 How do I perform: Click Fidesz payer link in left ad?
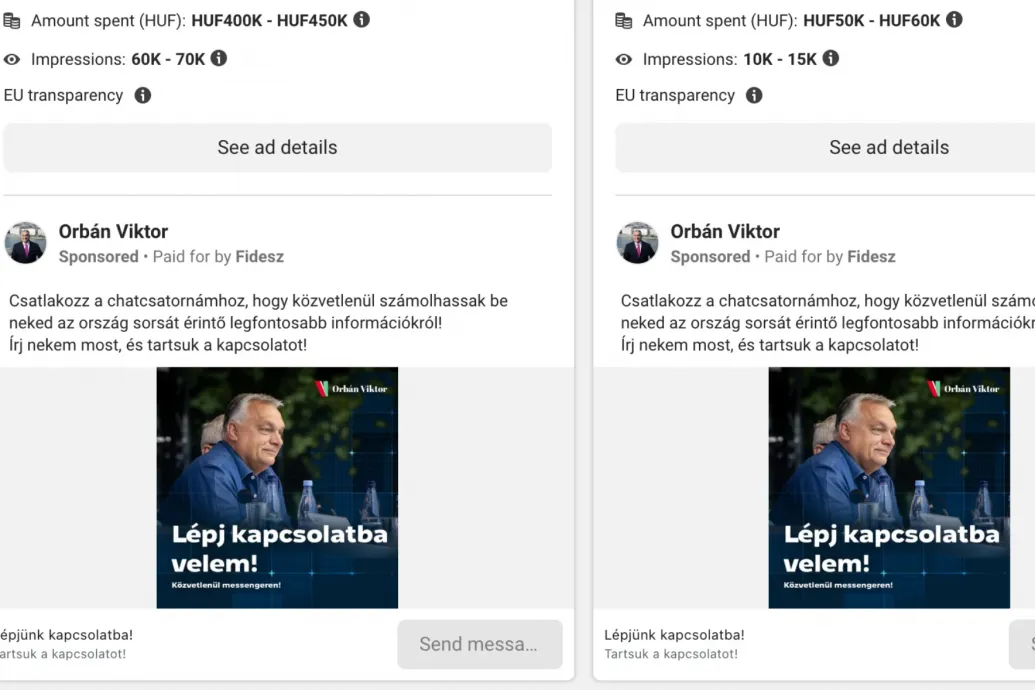click(259, 257)
